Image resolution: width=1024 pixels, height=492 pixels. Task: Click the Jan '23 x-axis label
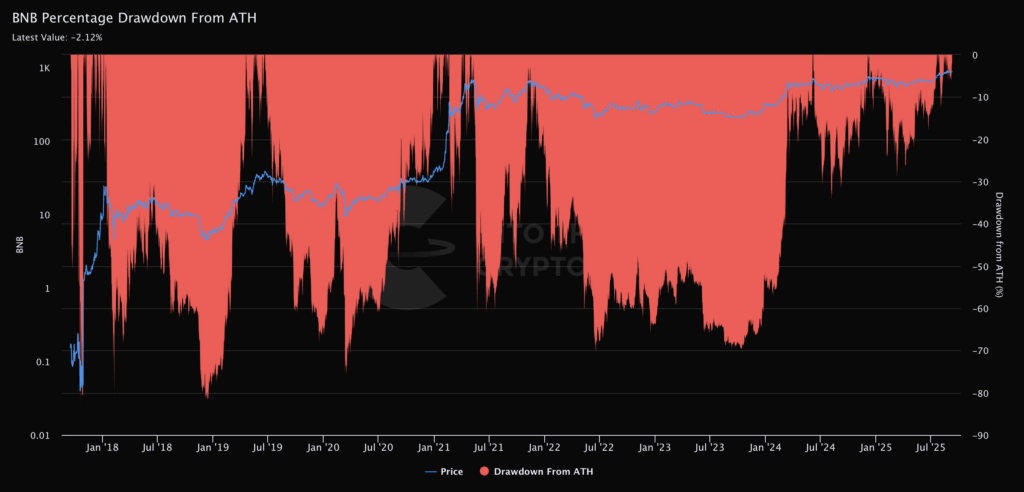[x=654, y=447]
